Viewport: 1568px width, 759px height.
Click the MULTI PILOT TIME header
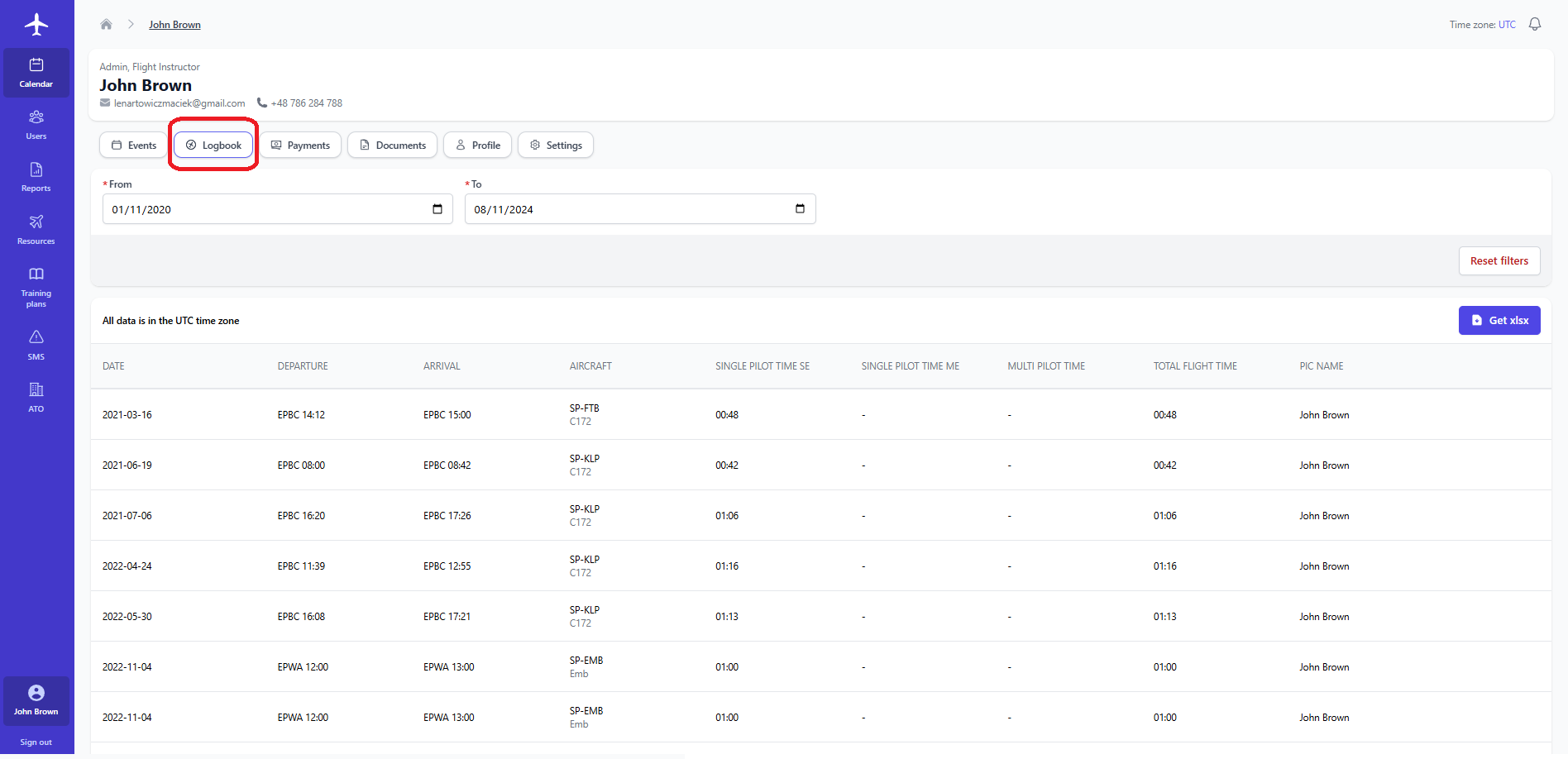coord(1046,366)
